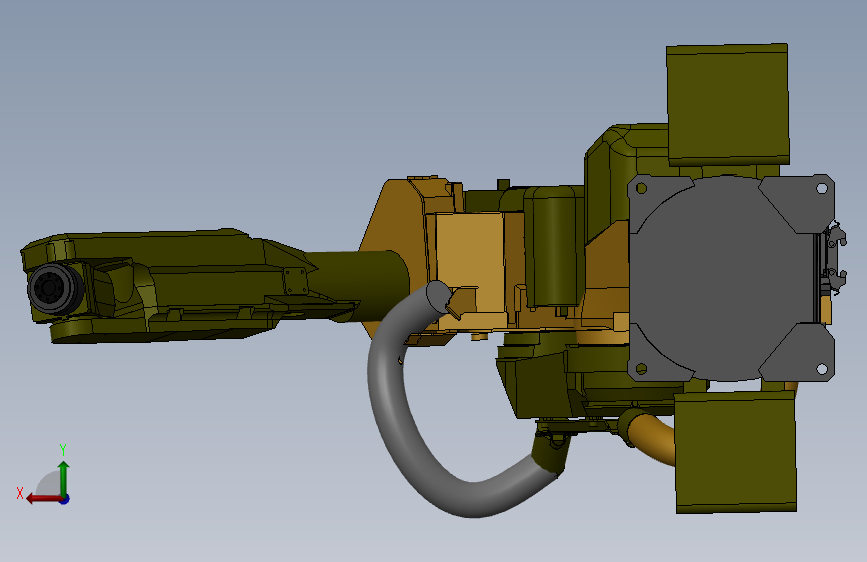Select the upper olive rectangular box
Viewport: 867px width, 562px height.
(x=728, y=104)
